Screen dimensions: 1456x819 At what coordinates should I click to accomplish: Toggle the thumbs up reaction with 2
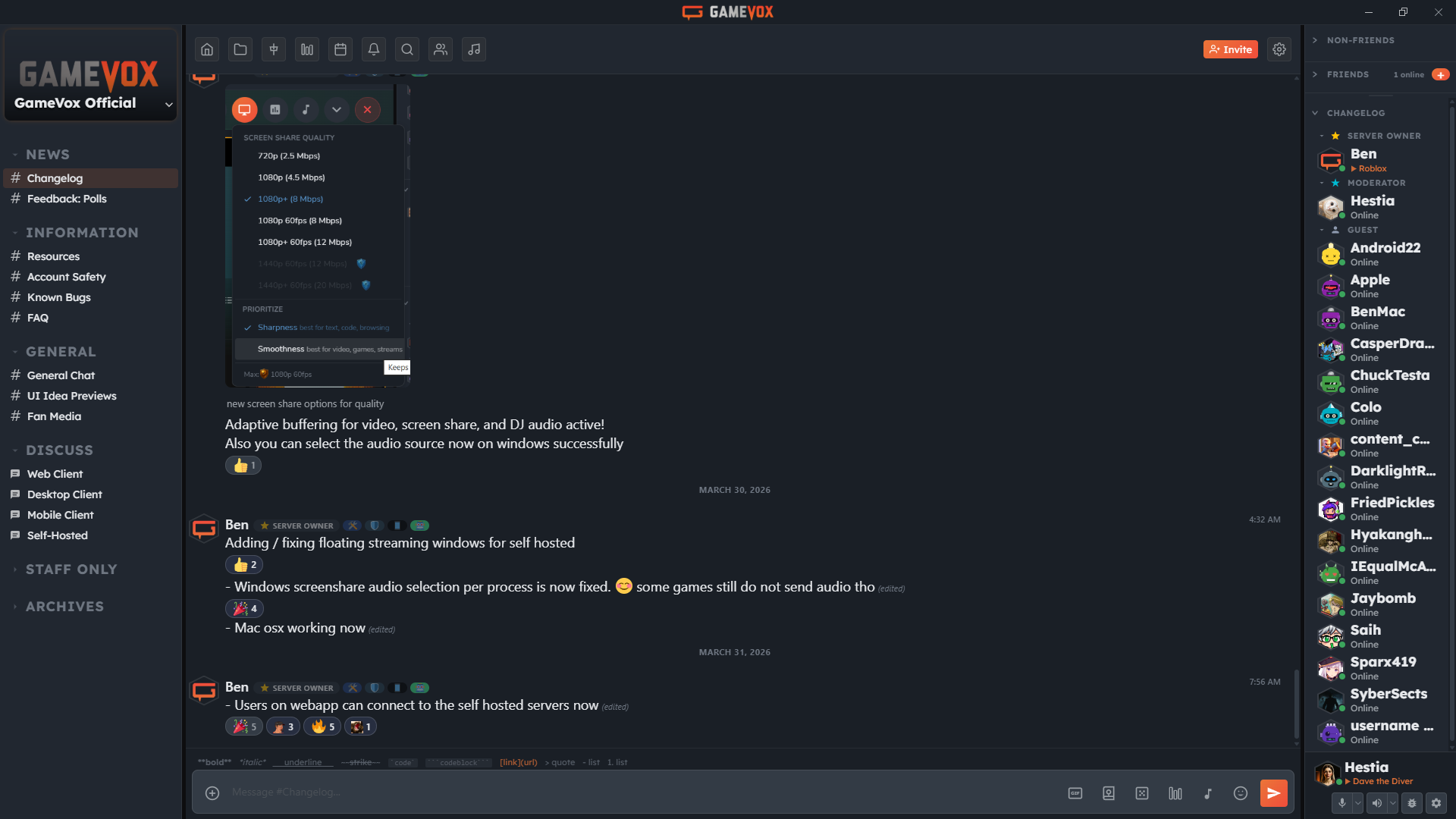[244, 565]
